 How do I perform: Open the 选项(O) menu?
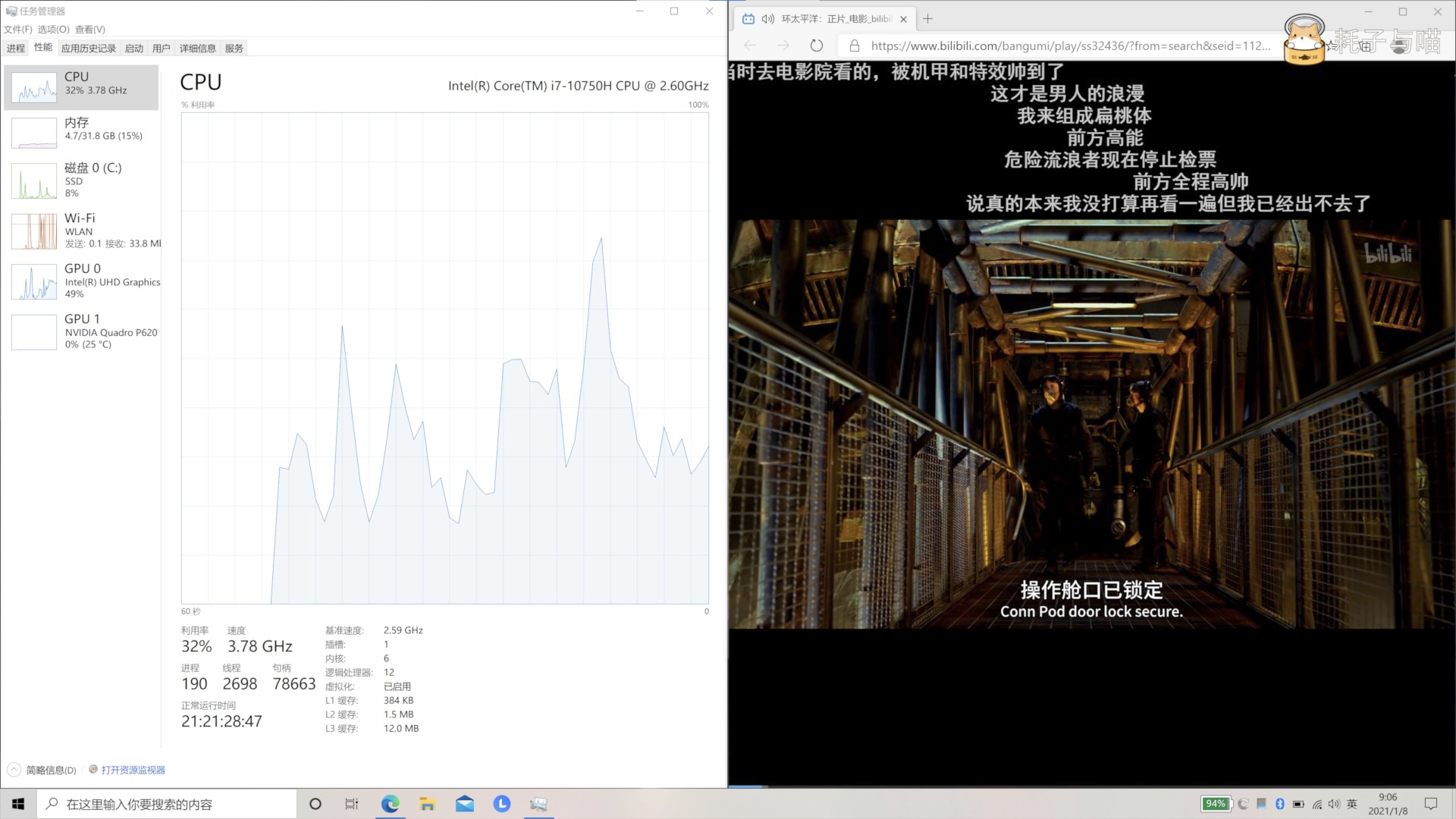[x=54, y=30]
